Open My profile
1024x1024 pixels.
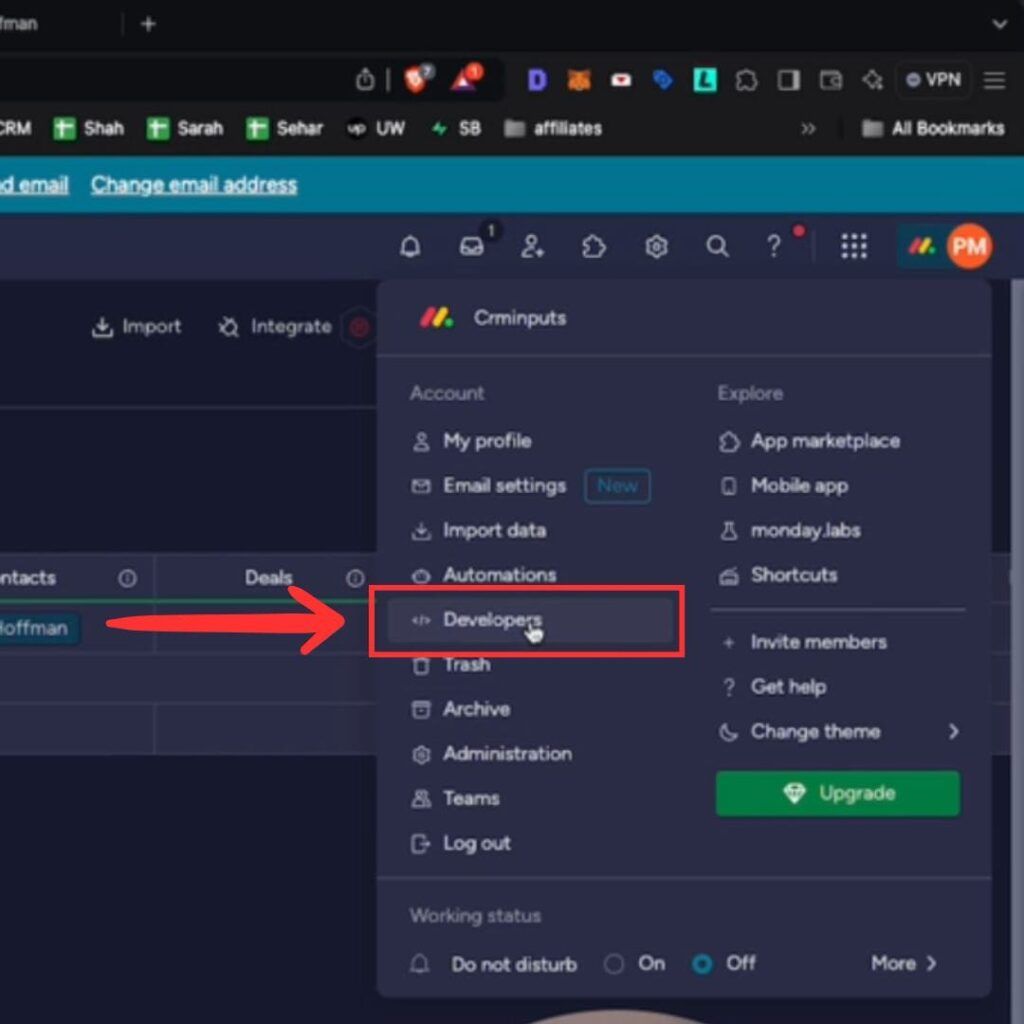coord(471,441)
